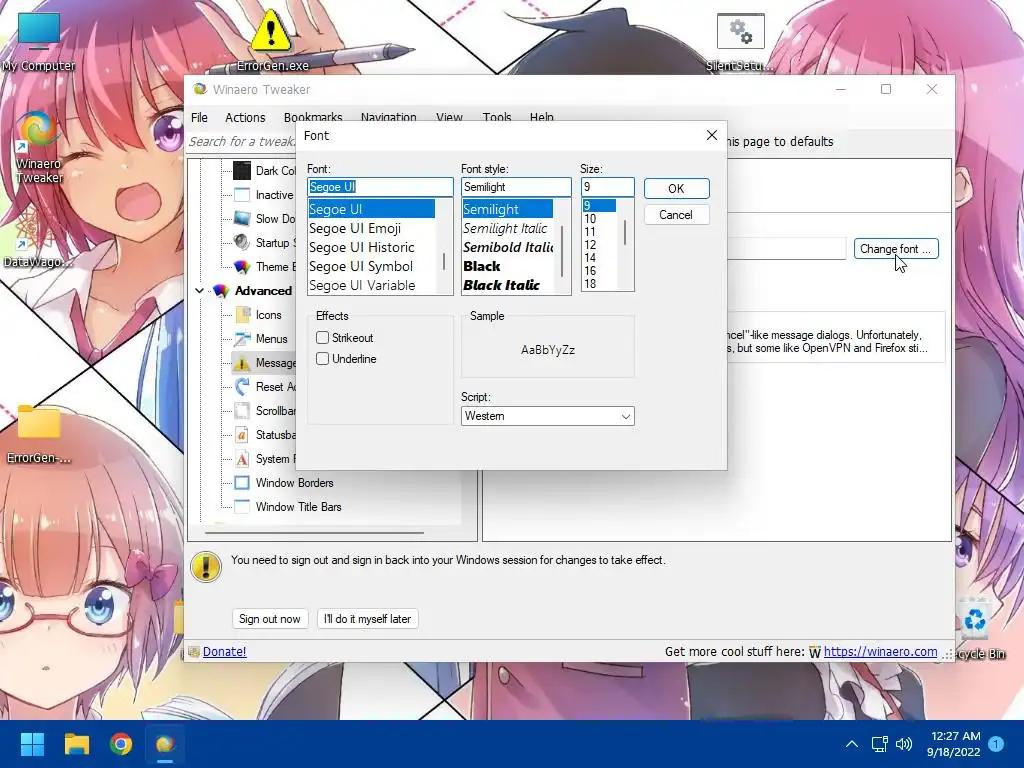
Task: Open File Explorer from taskbar
Action: pyautogui.click(x=76, y=744)
